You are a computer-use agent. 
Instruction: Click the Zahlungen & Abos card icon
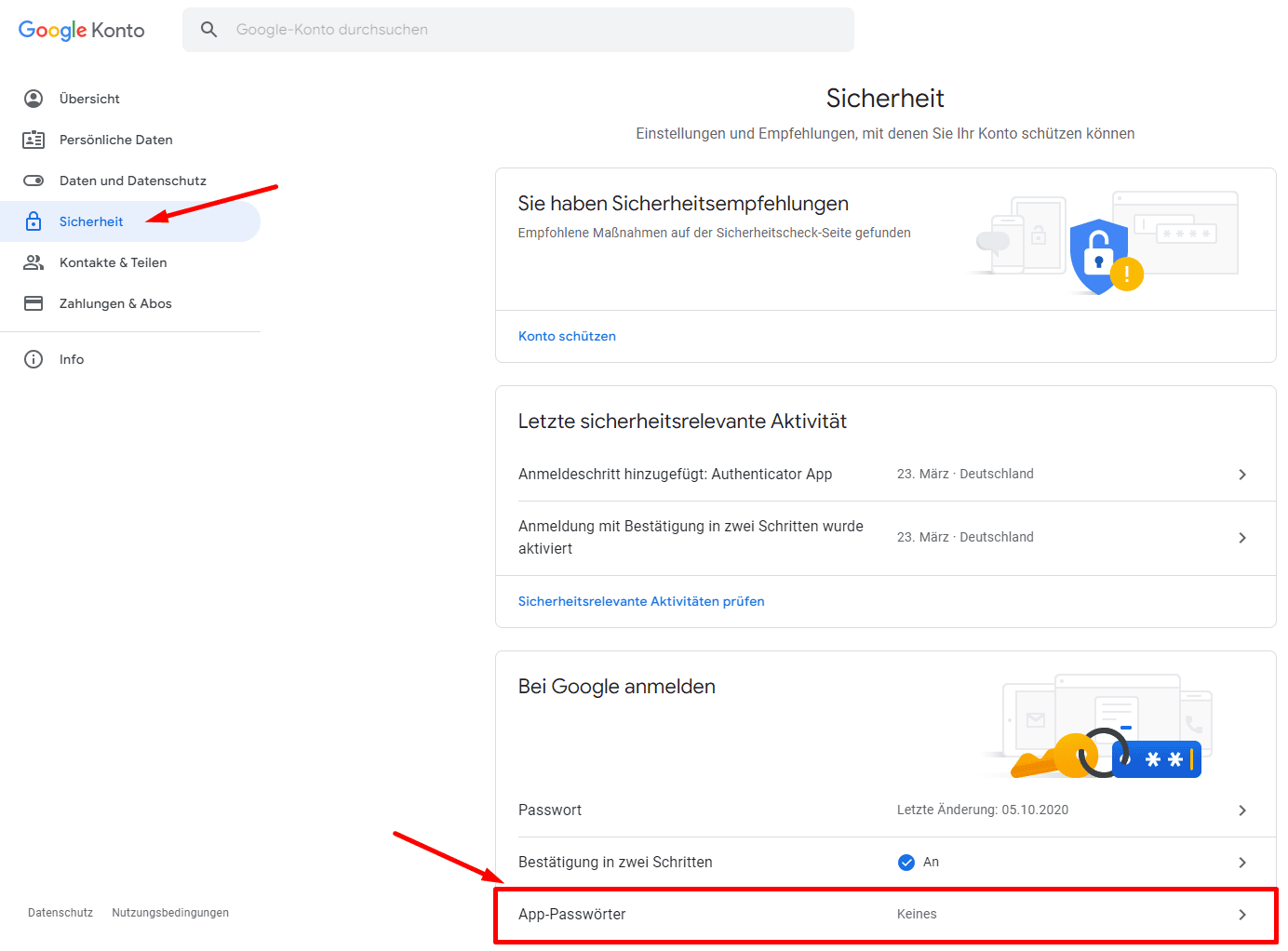pyautogui.click(x=34, y=303)
